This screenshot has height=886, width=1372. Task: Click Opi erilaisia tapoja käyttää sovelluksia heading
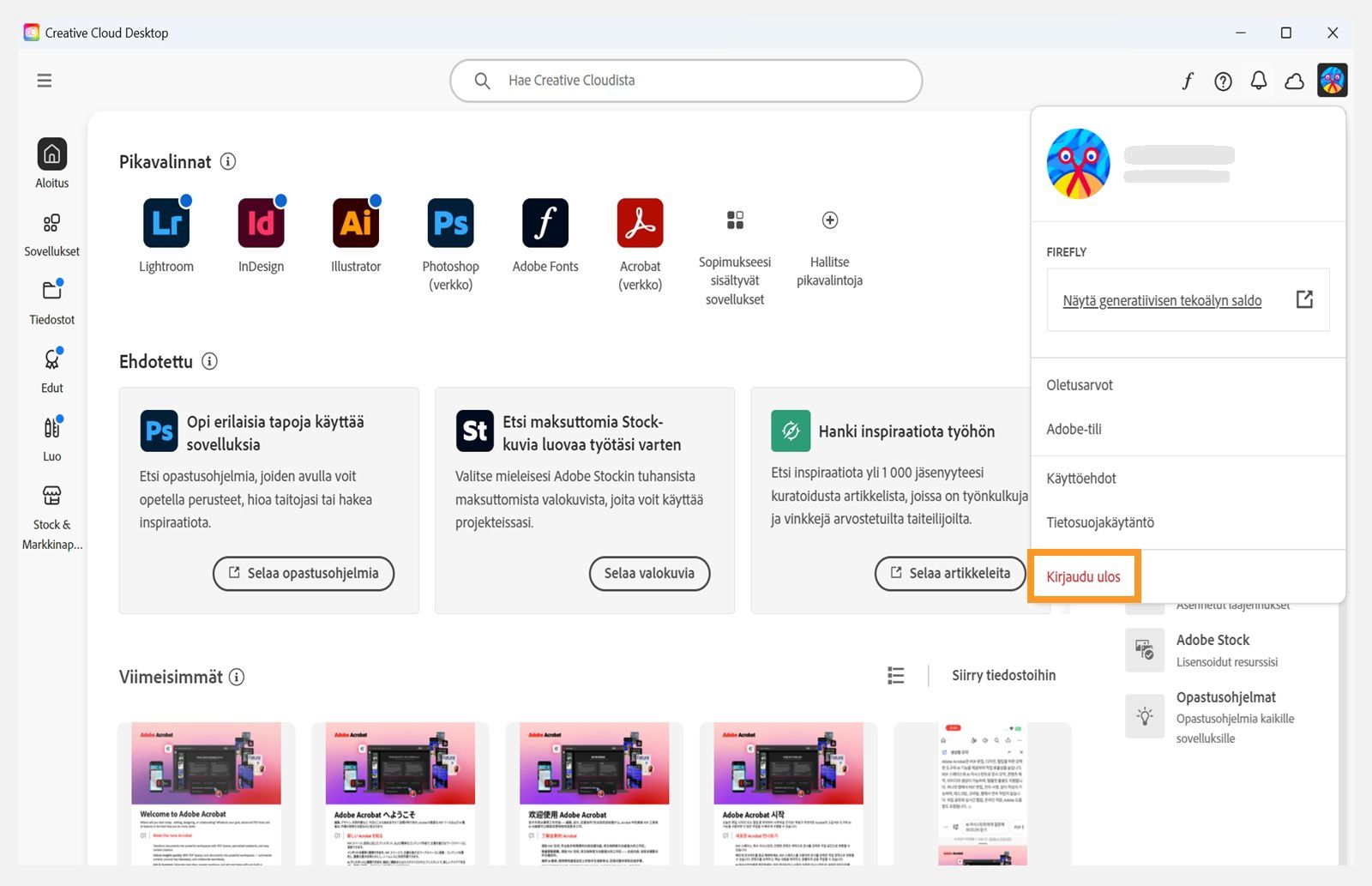pyautogui.click(x=275, y=433)
